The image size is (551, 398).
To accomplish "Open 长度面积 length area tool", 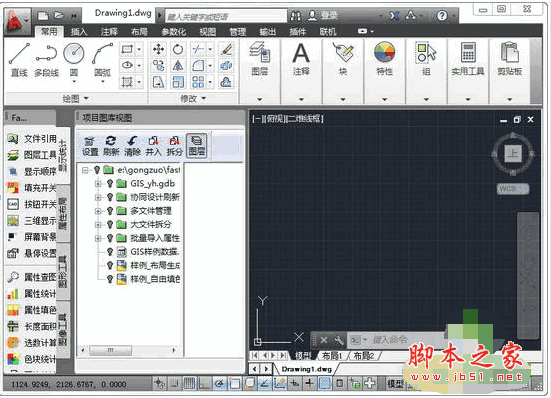I will coord(32,326).
